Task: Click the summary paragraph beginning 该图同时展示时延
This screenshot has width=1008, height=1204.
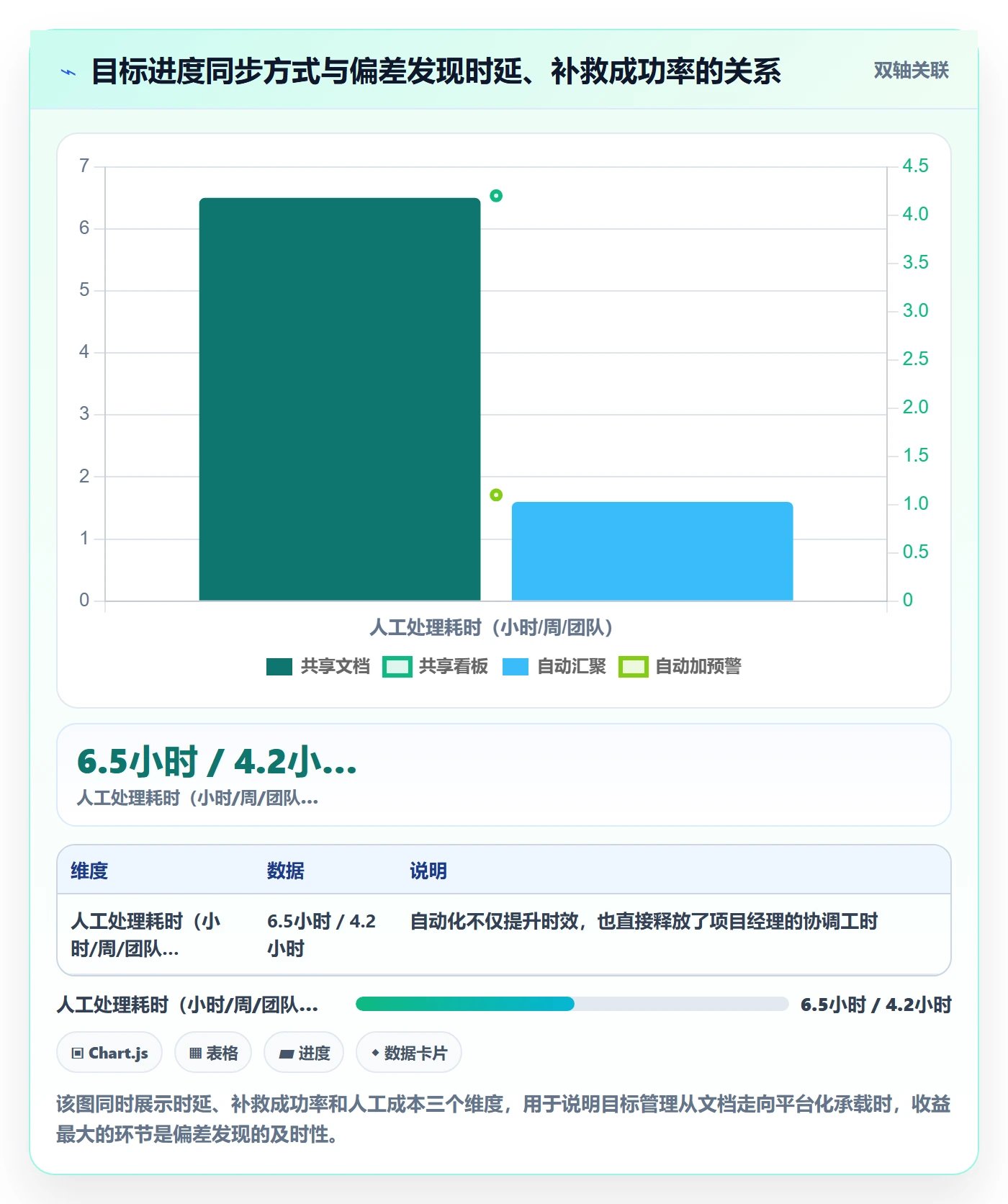Action: tap(504, 1119)
